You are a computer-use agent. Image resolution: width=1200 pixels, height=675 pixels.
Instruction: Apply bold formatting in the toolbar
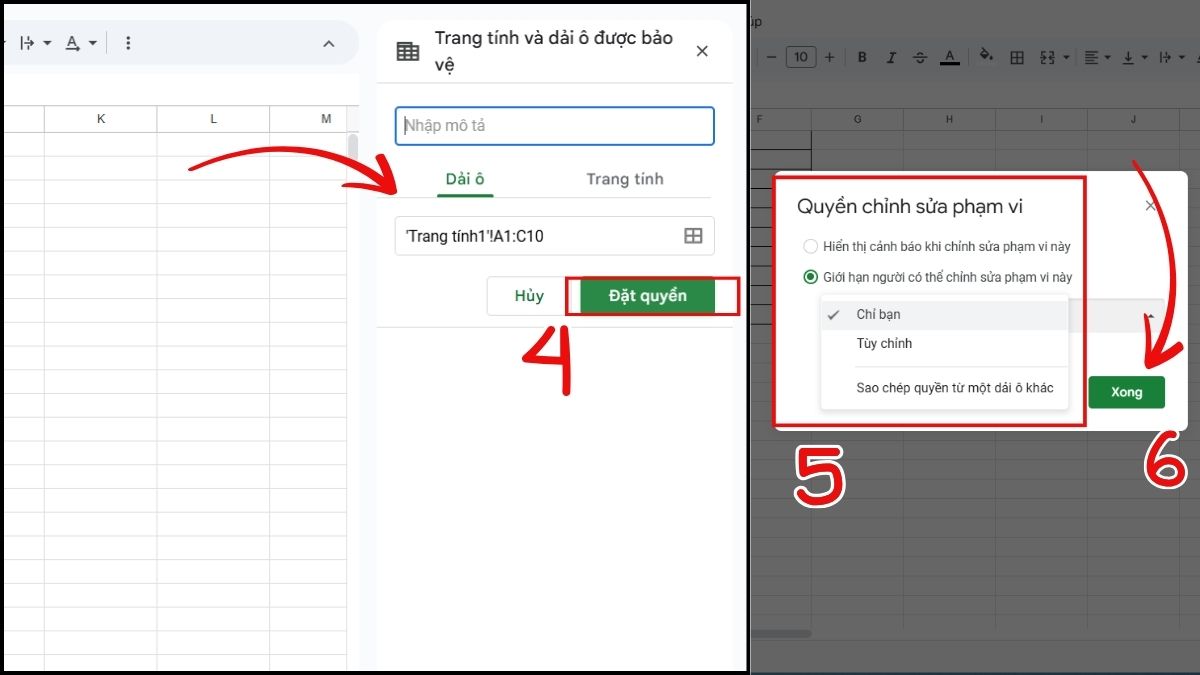[862, 57]
